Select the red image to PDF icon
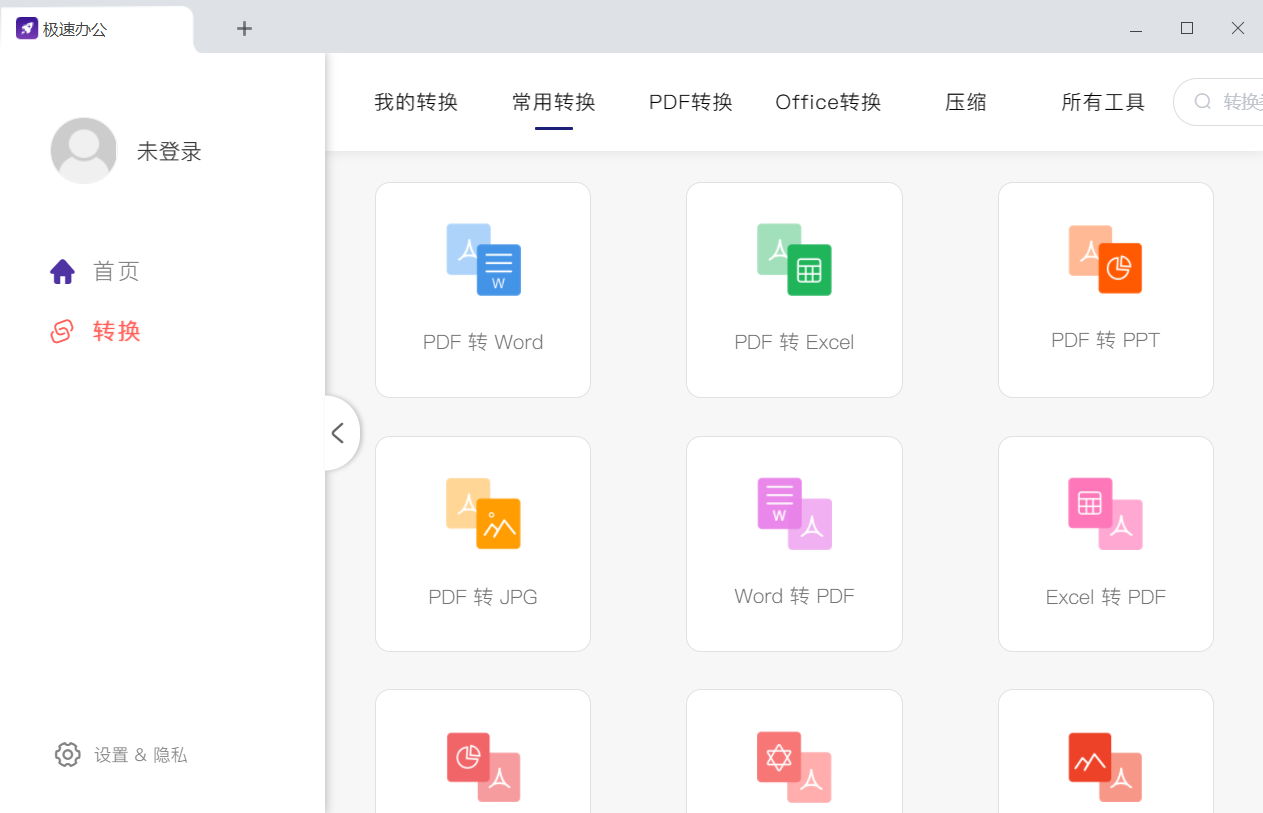Screen dimensions: 1263x813 pyautogui.click(x=1105, y=767)
